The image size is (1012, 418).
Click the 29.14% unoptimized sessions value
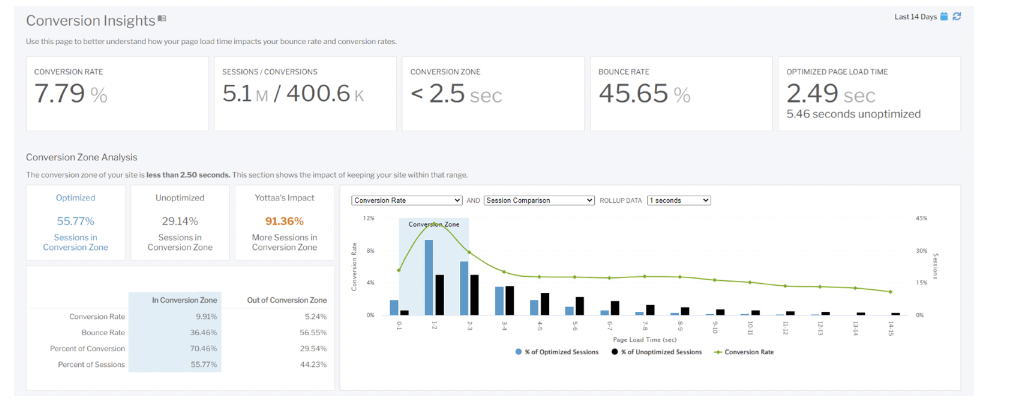click(x=180, y=221)
